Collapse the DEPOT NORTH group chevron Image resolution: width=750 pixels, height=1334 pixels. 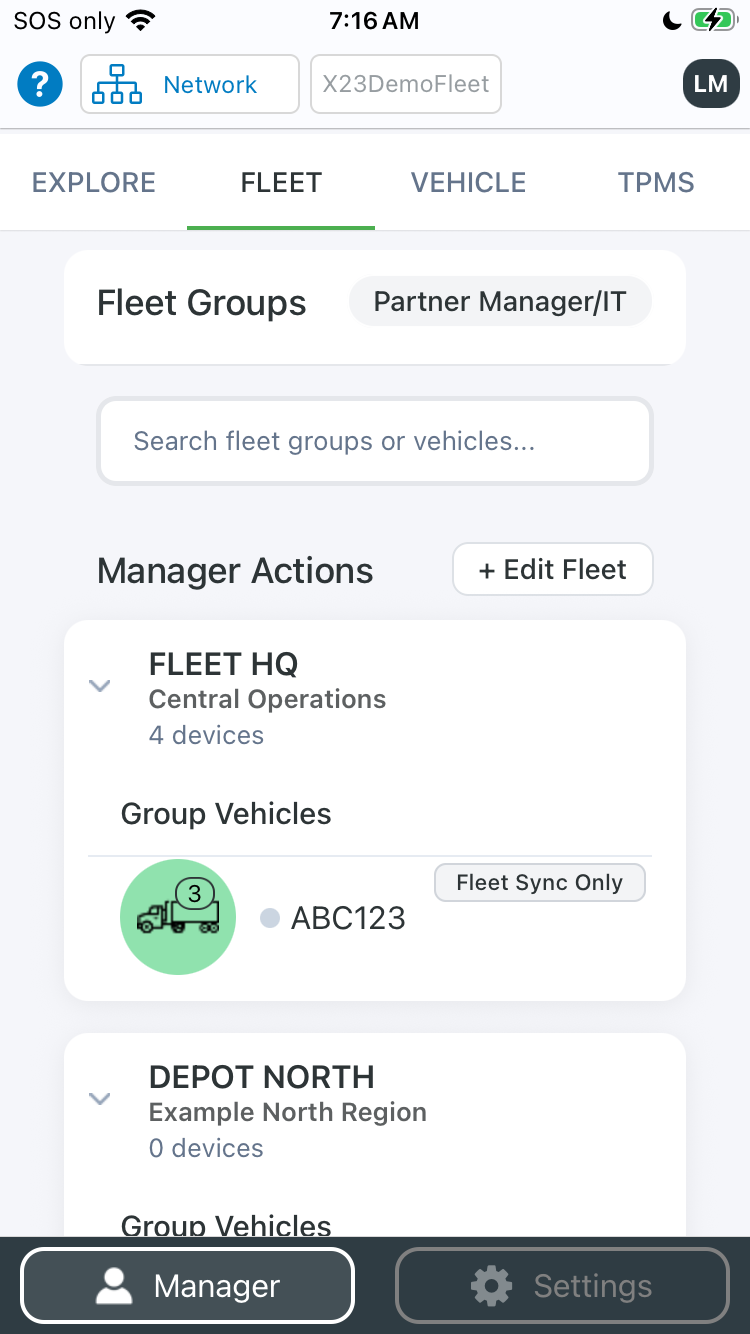(x=99, y=1099)
